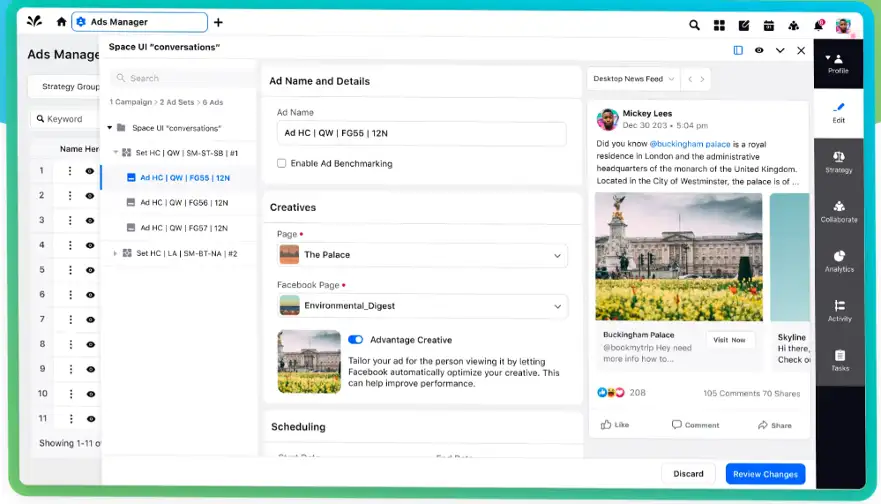Toggle visibility eye for row 8
The image size is (882, 504).
tap(90, 344)
